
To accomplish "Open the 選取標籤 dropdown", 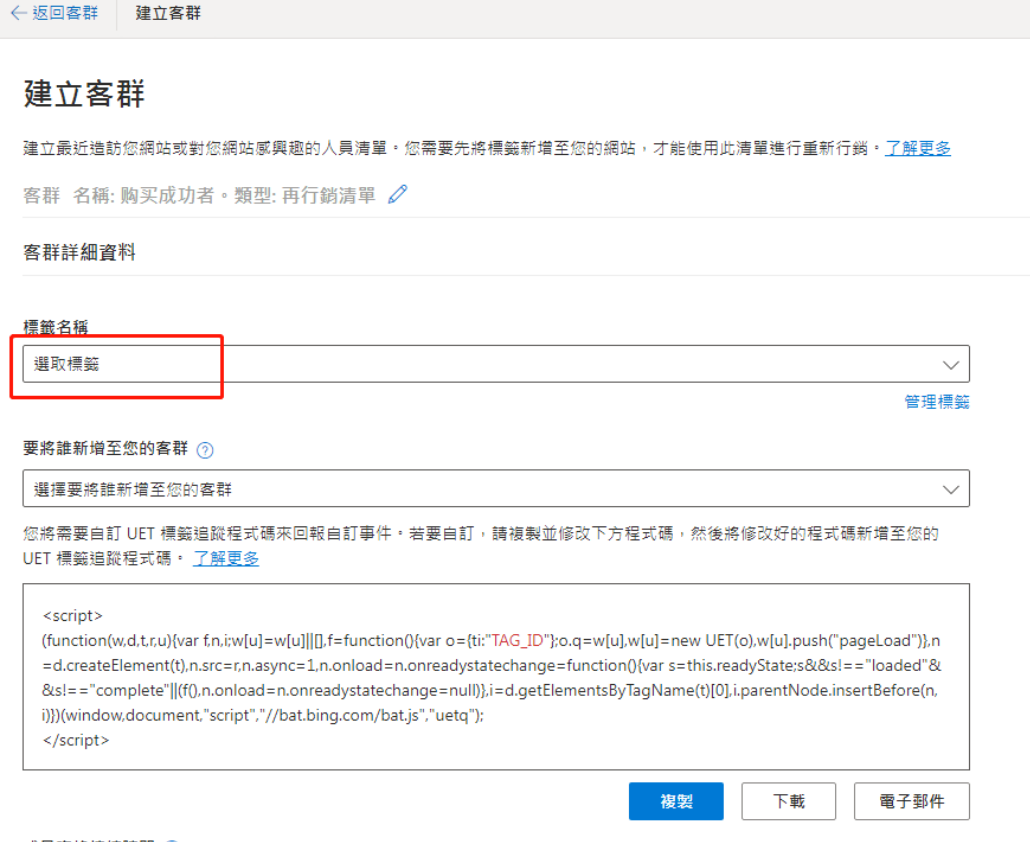I will tap(496, 364).
